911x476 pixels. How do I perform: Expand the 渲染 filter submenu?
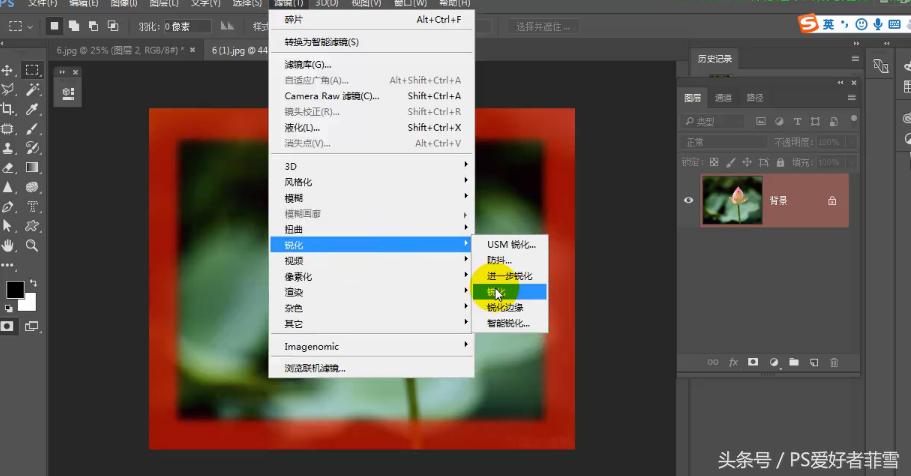[x=372, y=292]
